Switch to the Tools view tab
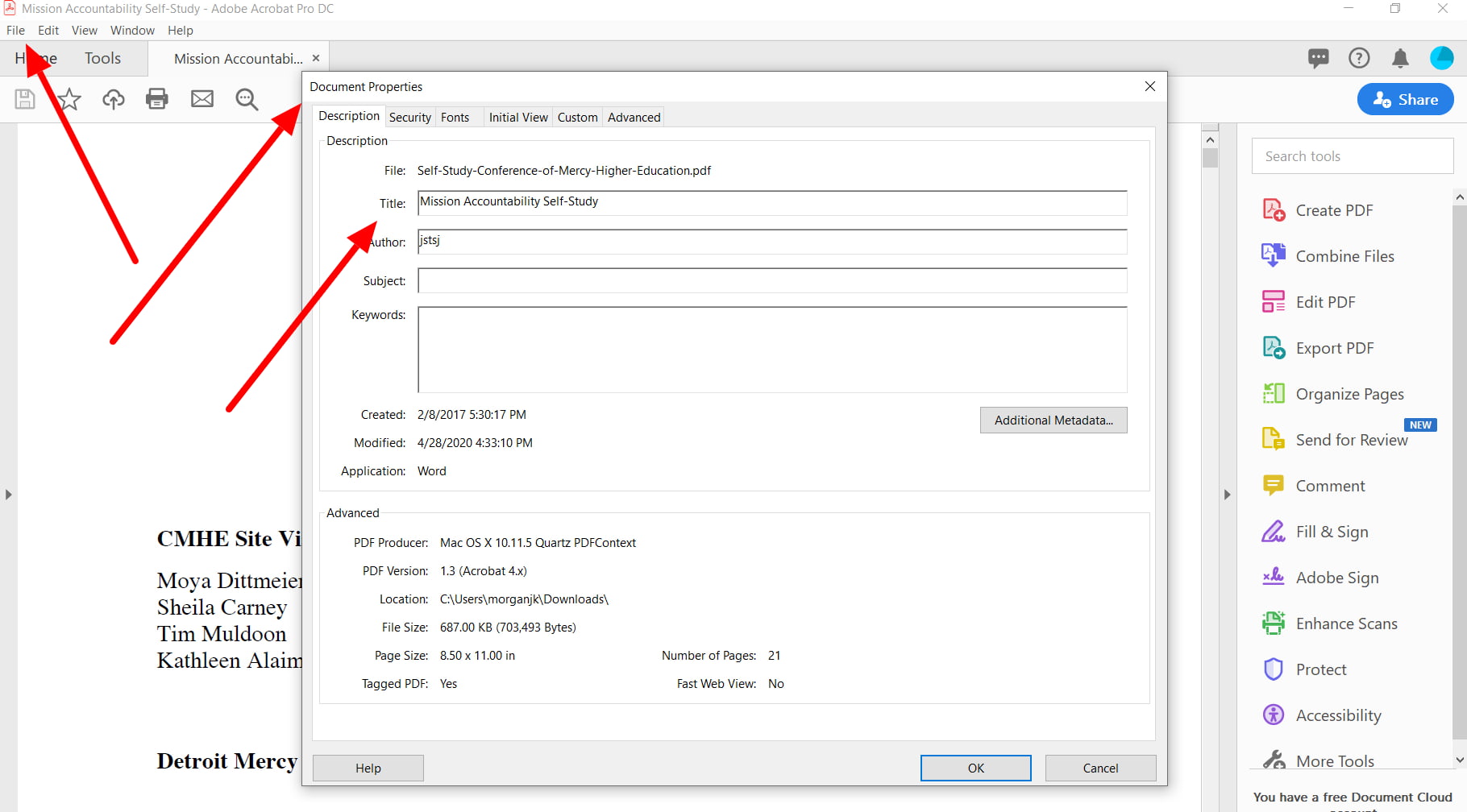This screenshot has height=812, width=1467. coord(102,58)
